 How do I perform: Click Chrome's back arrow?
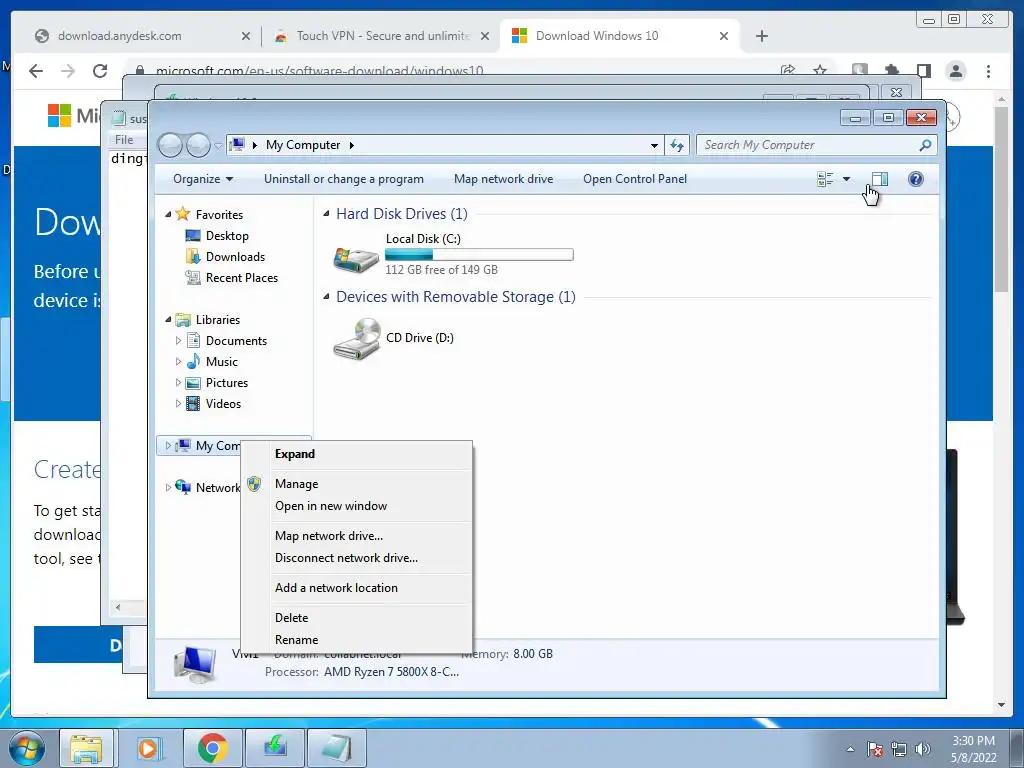point(36,71)
